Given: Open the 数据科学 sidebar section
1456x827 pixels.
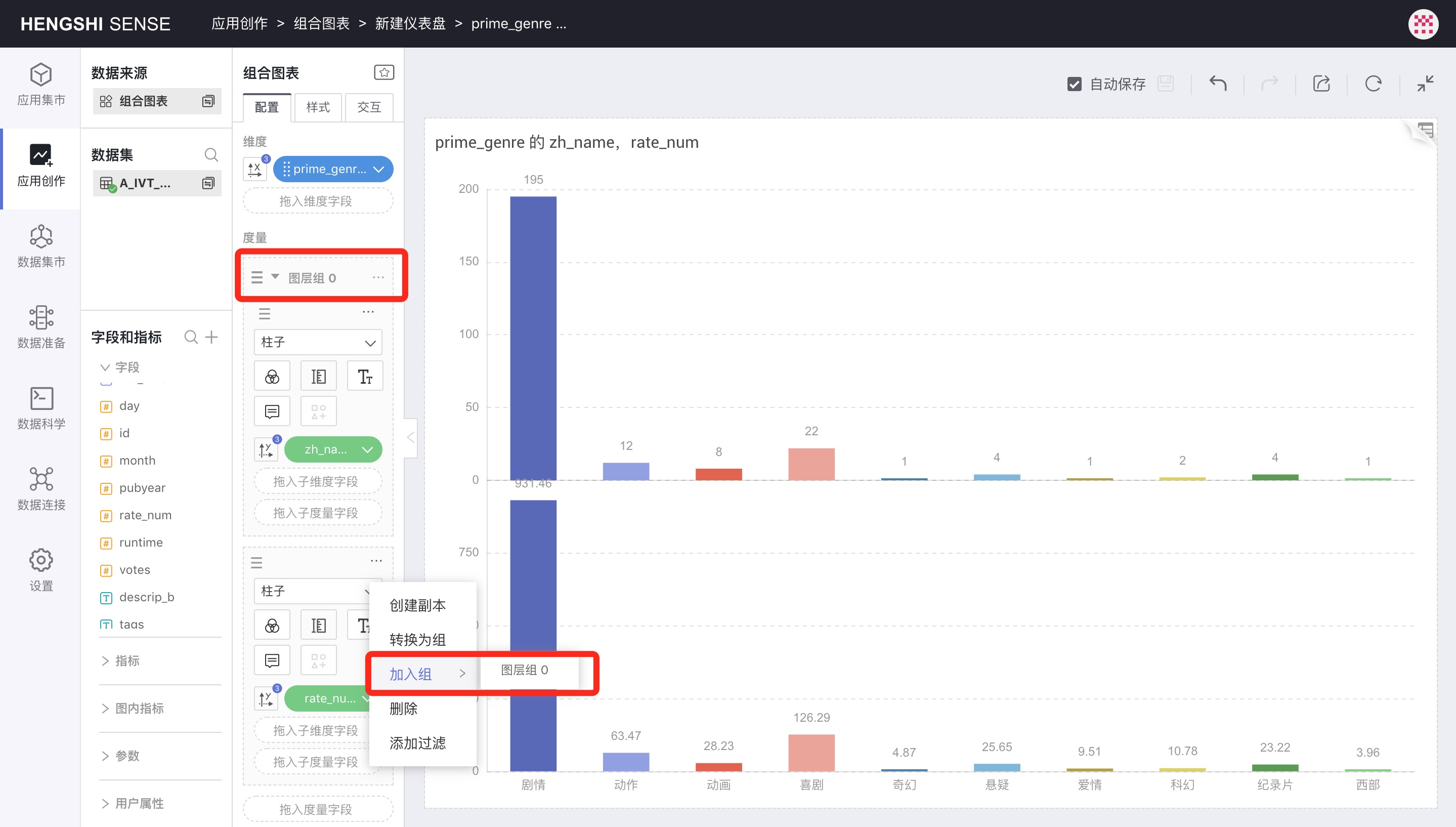Looking at the screenshot, I should point(41,409).
